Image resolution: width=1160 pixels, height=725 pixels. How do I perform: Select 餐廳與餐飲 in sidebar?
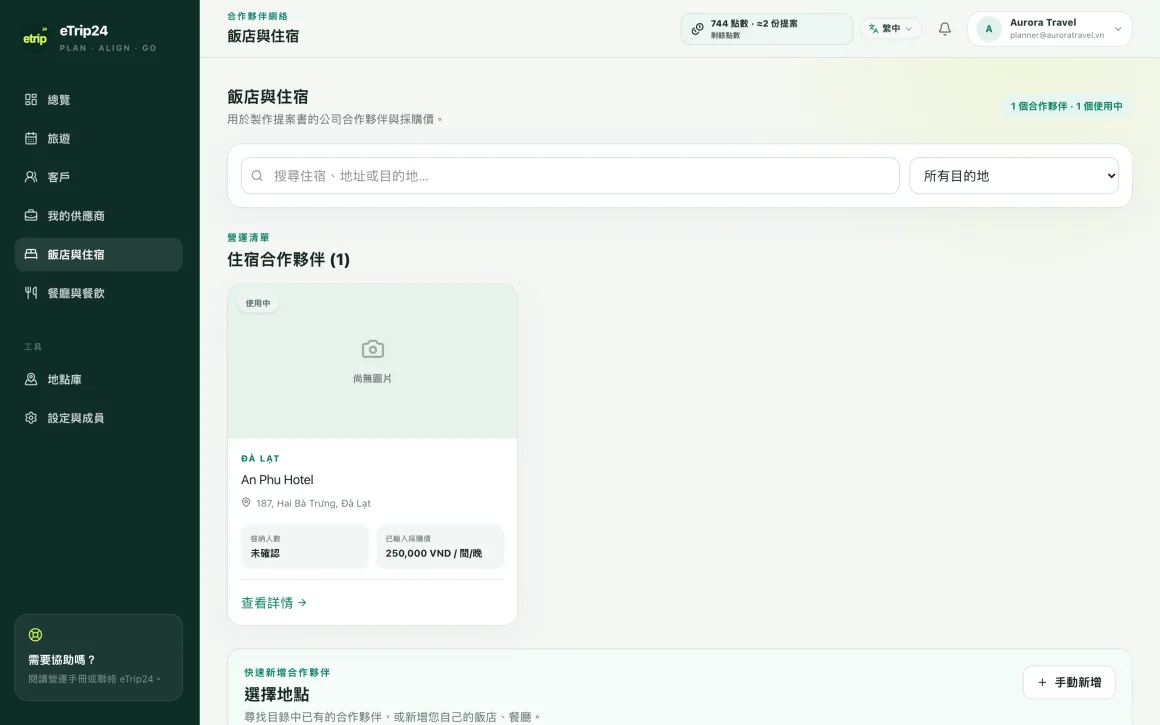(98, 293)
